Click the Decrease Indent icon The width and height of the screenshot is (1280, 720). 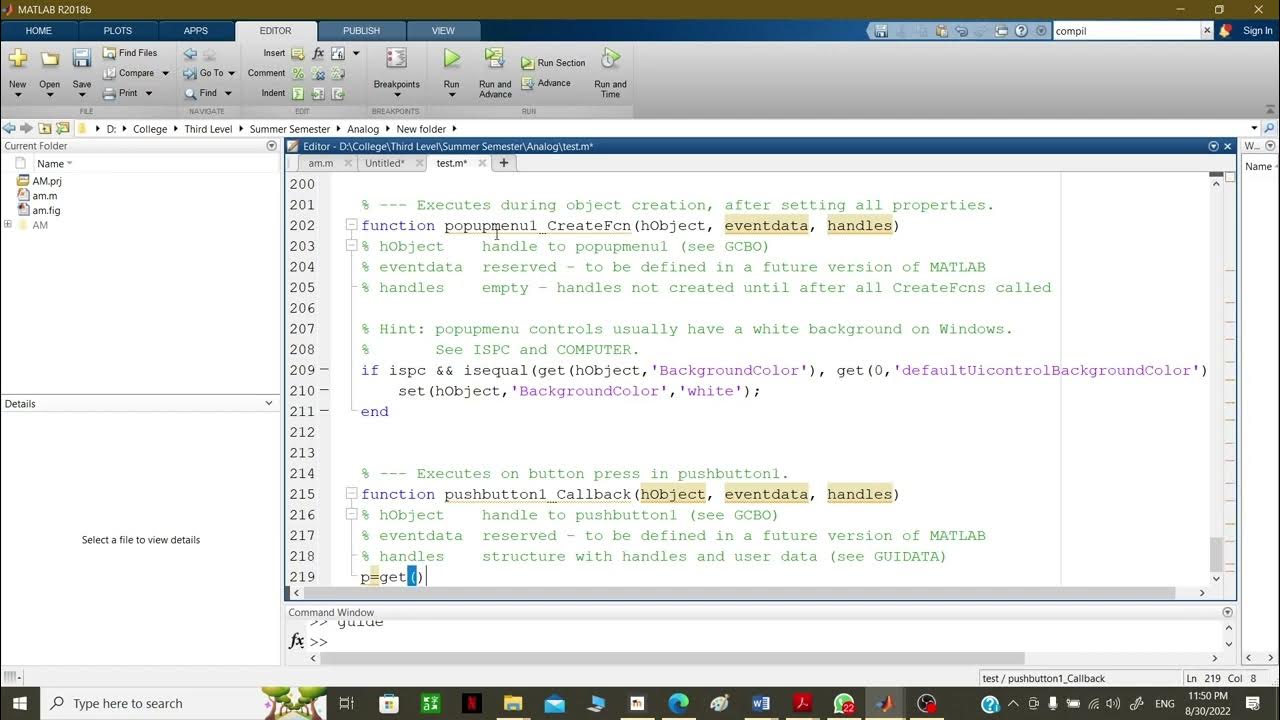338,94
